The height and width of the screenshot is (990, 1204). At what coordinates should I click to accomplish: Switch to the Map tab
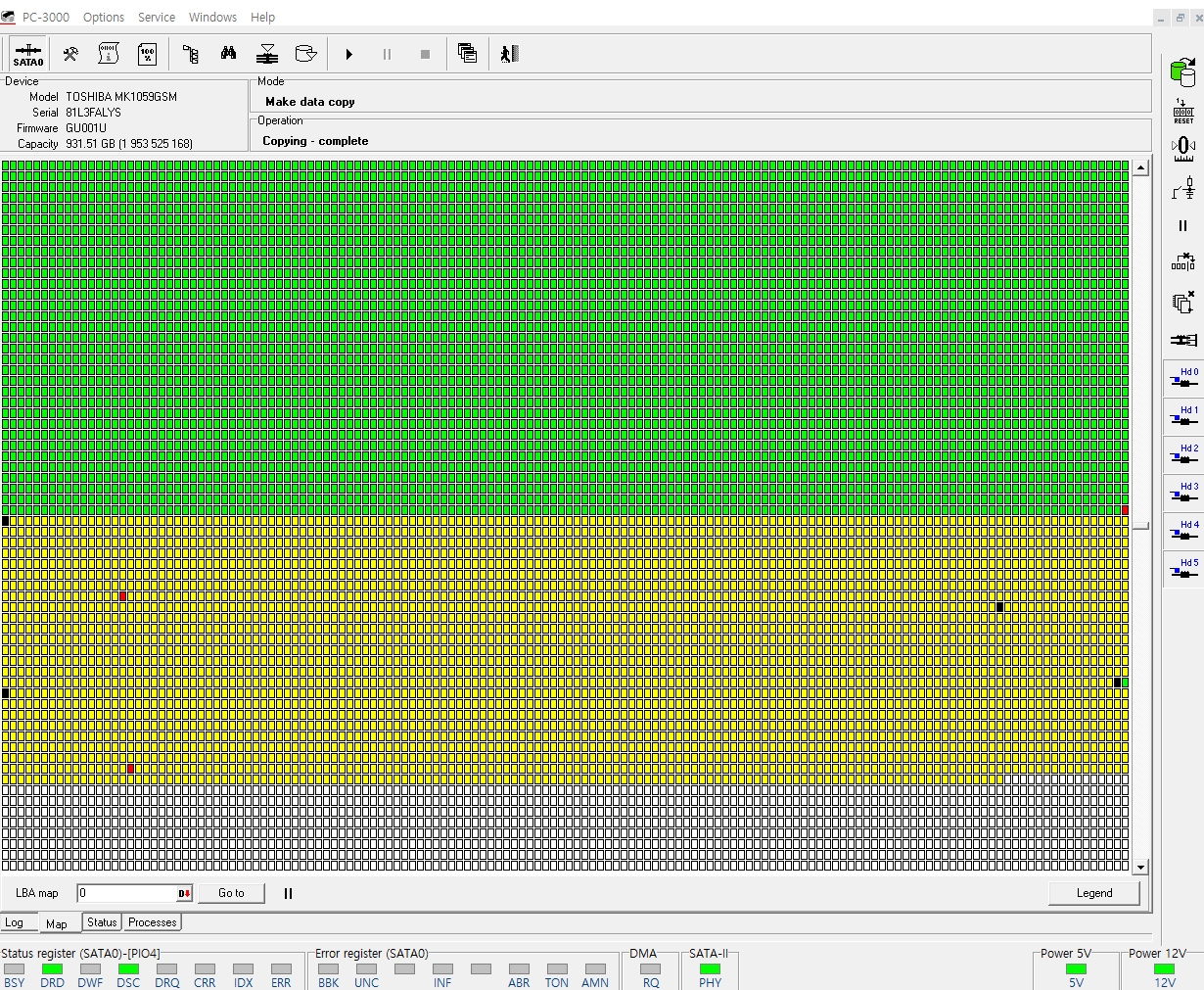click(57, 923)
